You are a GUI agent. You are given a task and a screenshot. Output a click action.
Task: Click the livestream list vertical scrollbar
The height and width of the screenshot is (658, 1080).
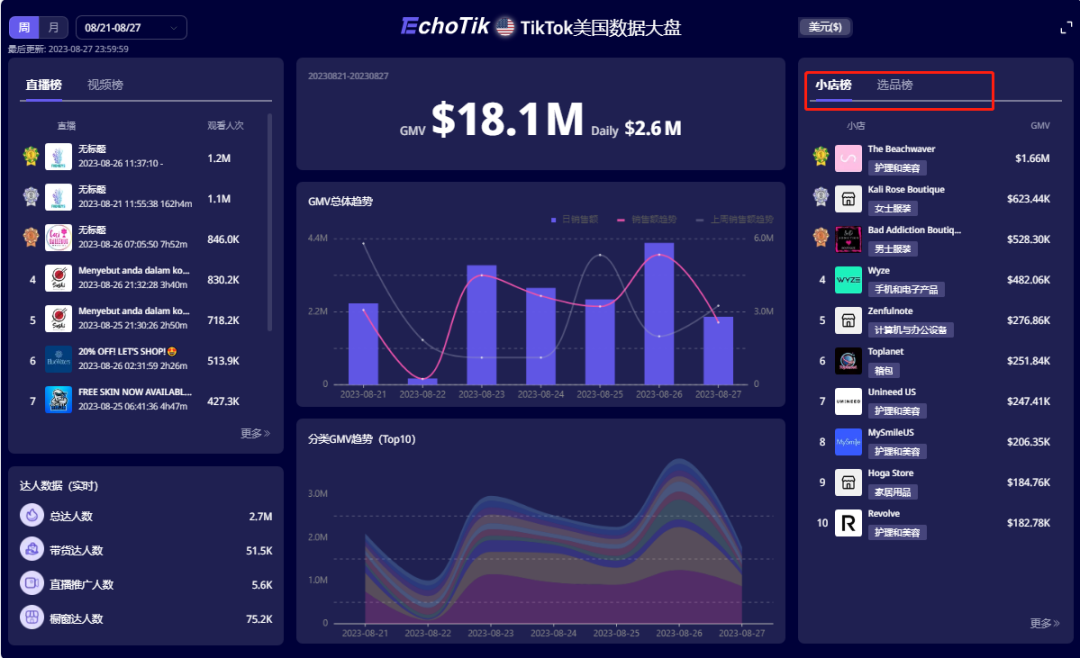click(x=269, y=222)
